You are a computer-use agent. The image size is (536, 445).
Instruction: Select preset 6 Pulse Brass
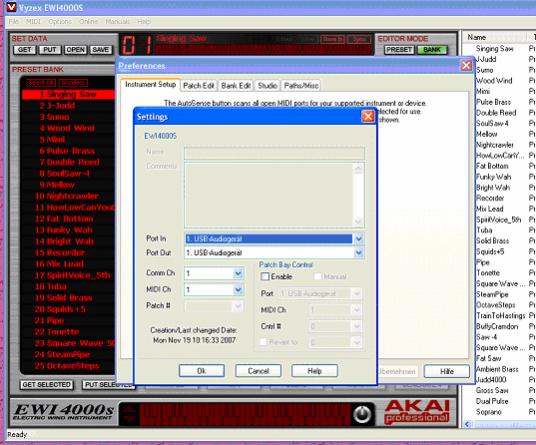(68, 151)
